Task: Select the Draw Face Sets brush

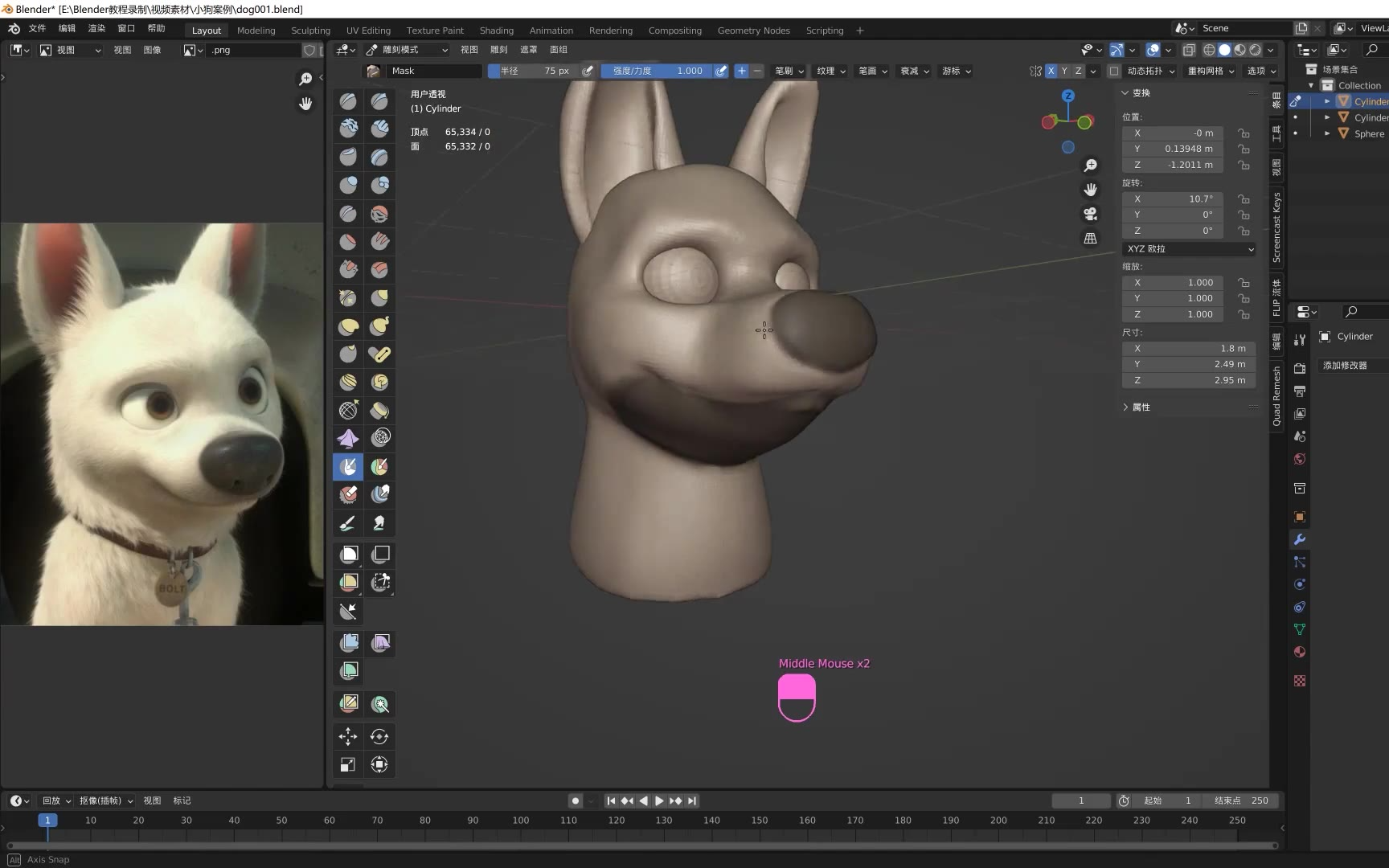Action: pos(380,466)
